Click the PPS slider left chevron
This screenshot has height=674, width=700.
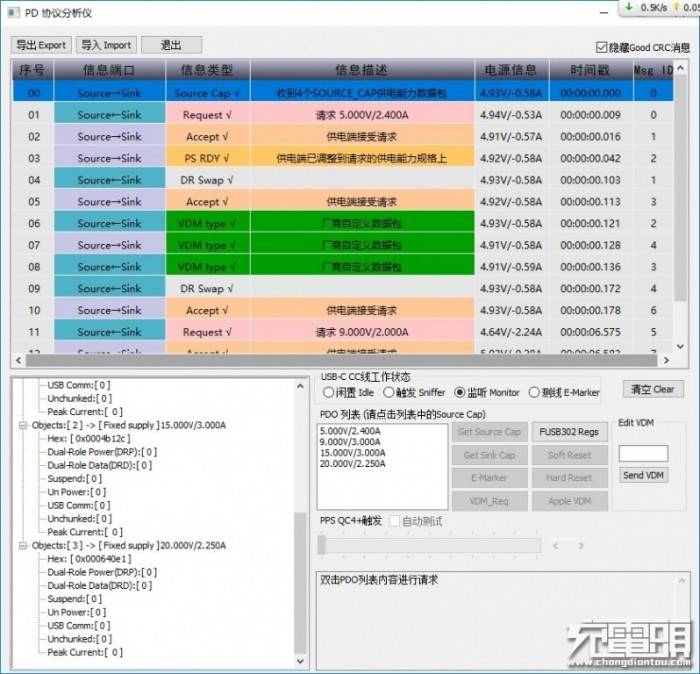pos(555,545)
